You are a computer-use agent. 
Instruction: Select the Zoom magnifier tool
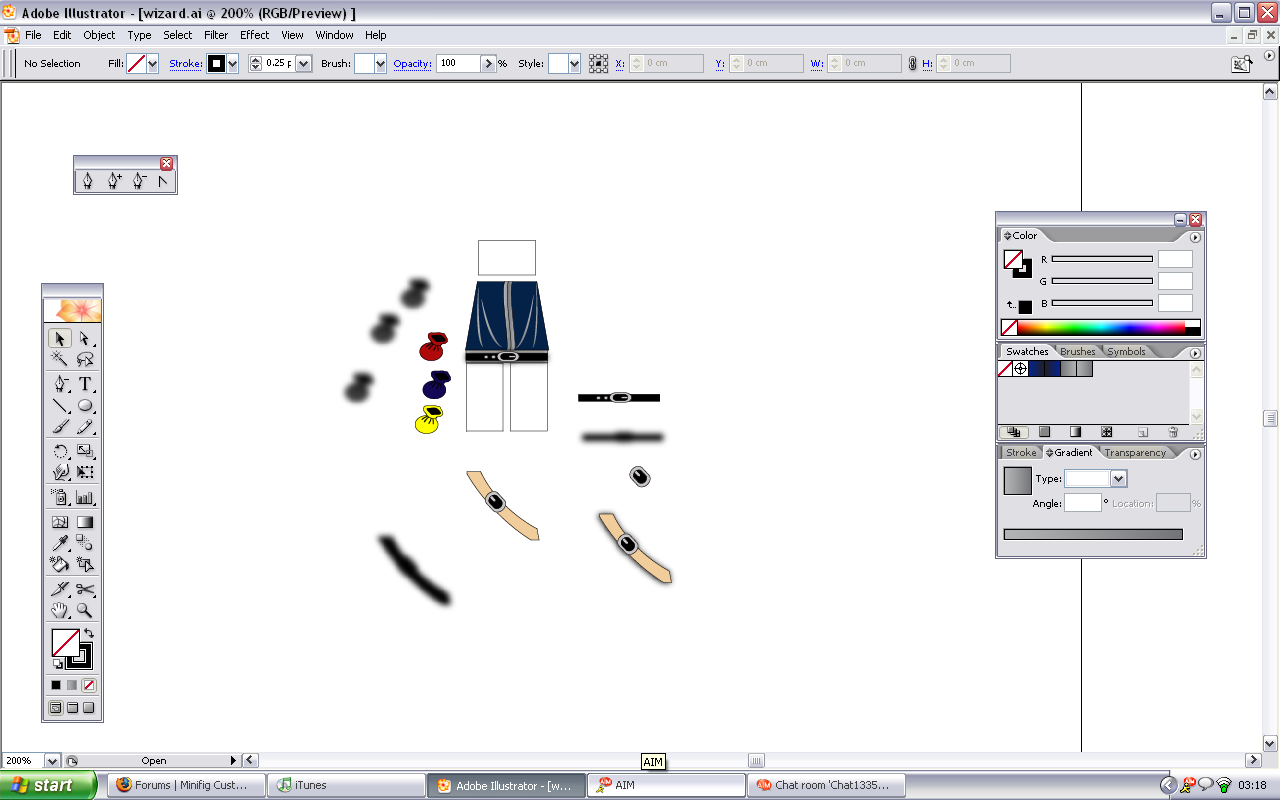pyautogui.click(x=85, y=610)
